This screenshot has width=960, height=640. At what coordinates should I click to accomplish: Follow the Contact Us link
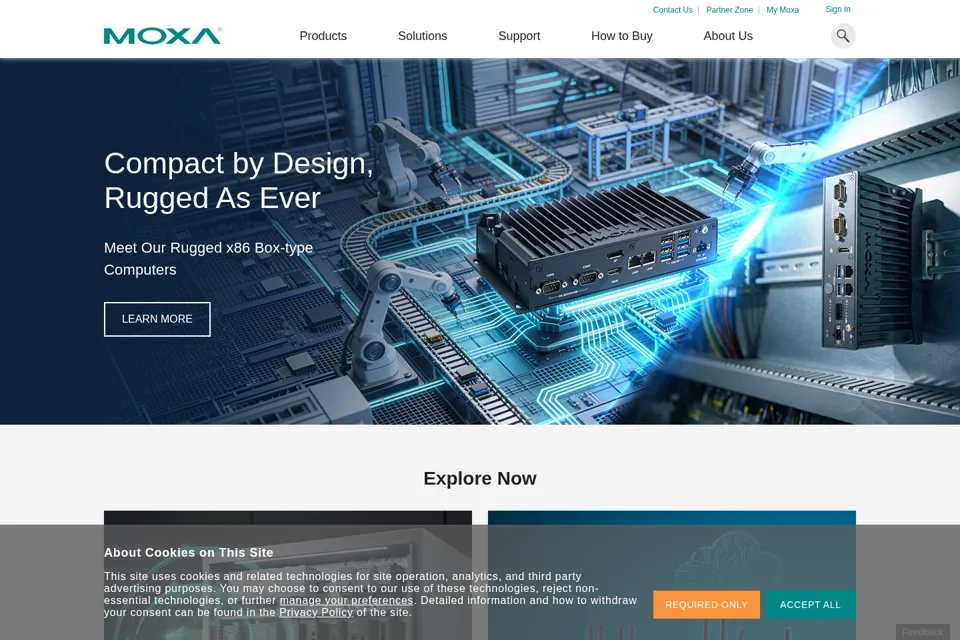pos(672,10)
